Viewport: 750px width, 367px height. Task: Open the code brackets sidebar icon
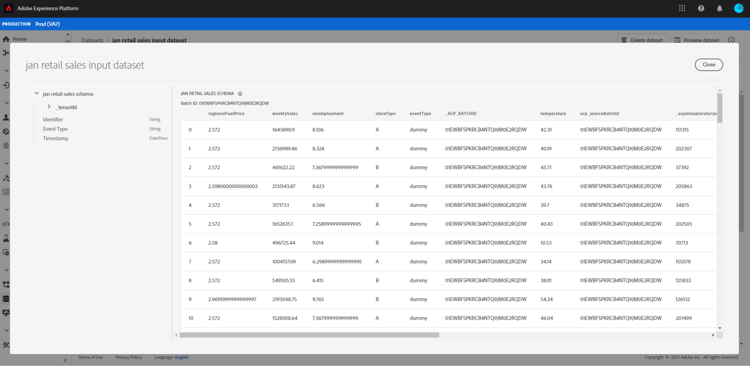(x=6, y=223)
